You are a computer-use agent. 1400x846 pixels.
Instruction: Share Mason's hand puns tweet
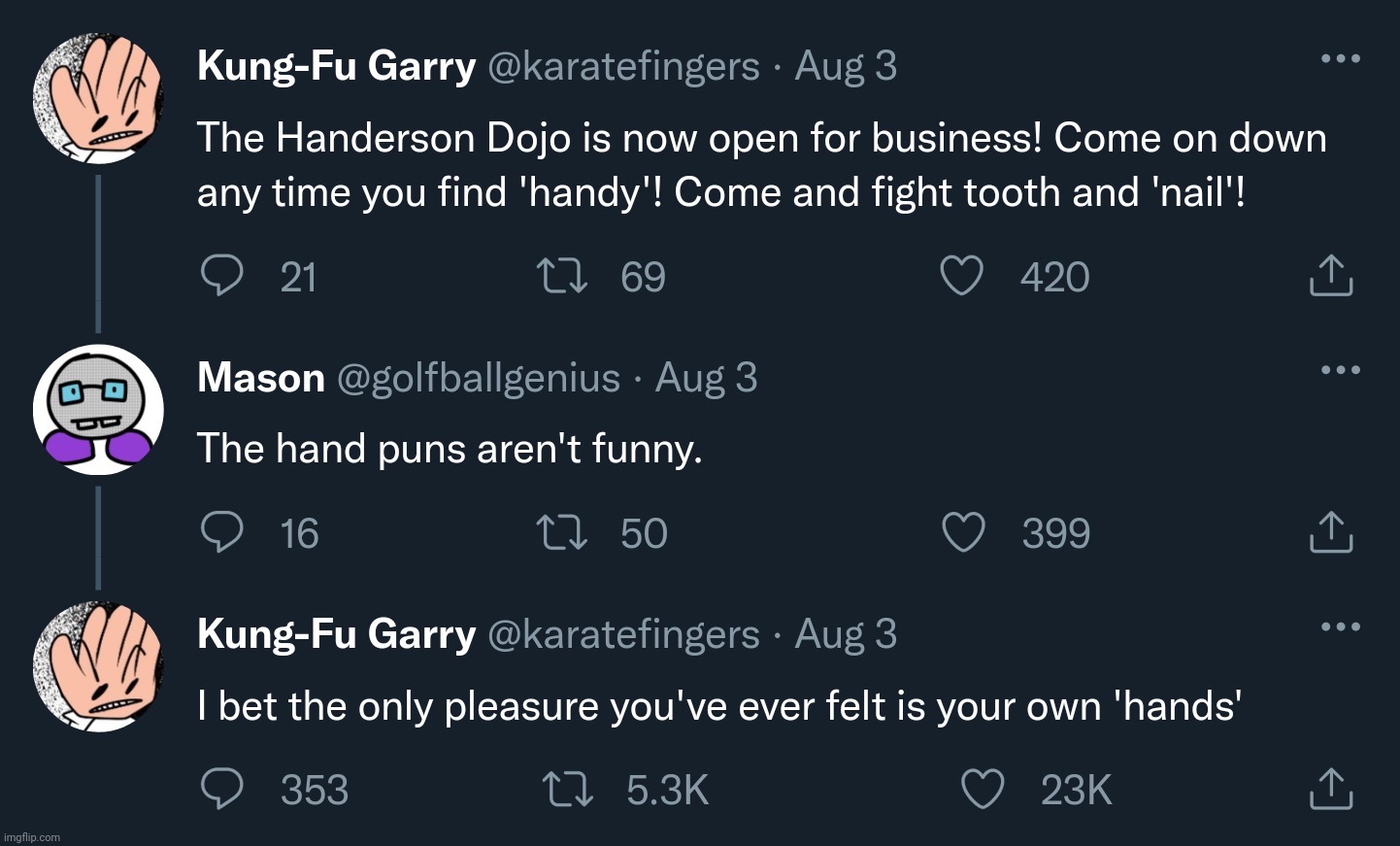tap(1331, 532)
